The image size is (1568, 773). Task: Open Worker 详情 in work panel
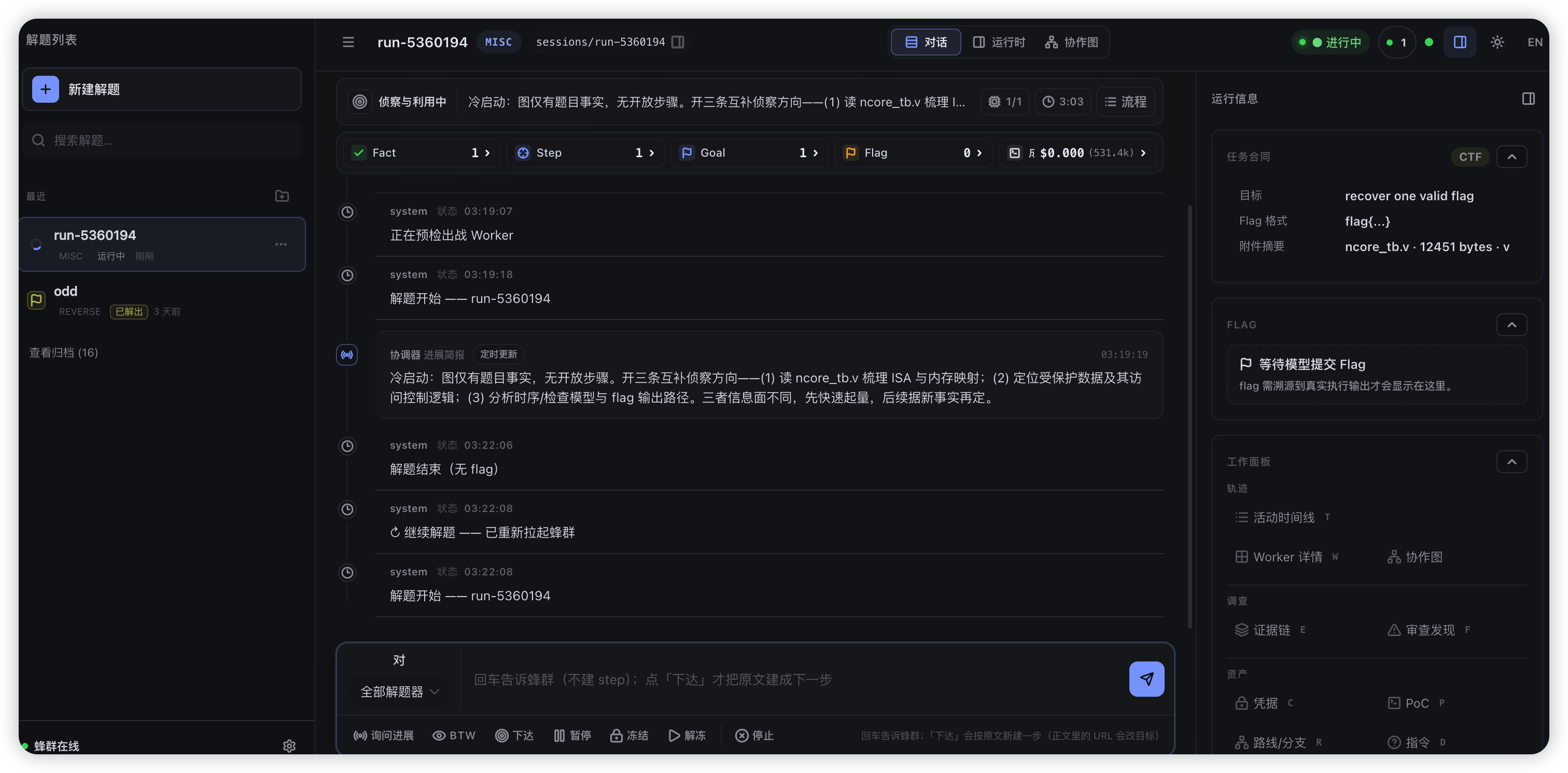[x=1287, y=557]
